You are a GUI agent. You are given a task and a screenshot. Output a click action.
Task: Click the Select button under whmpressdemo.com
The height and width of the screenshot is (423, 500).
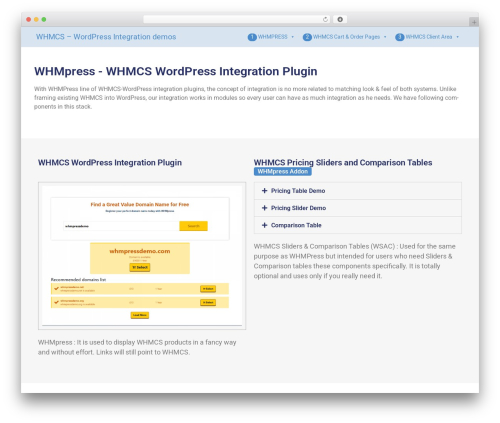(140, 267)
